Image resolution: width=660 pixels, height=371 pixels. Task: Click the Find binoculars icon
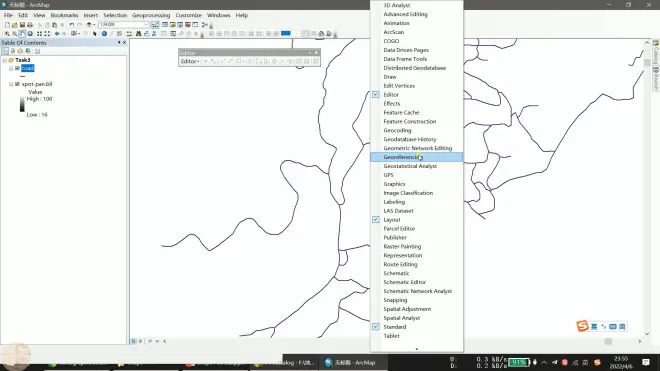point(138,34)
